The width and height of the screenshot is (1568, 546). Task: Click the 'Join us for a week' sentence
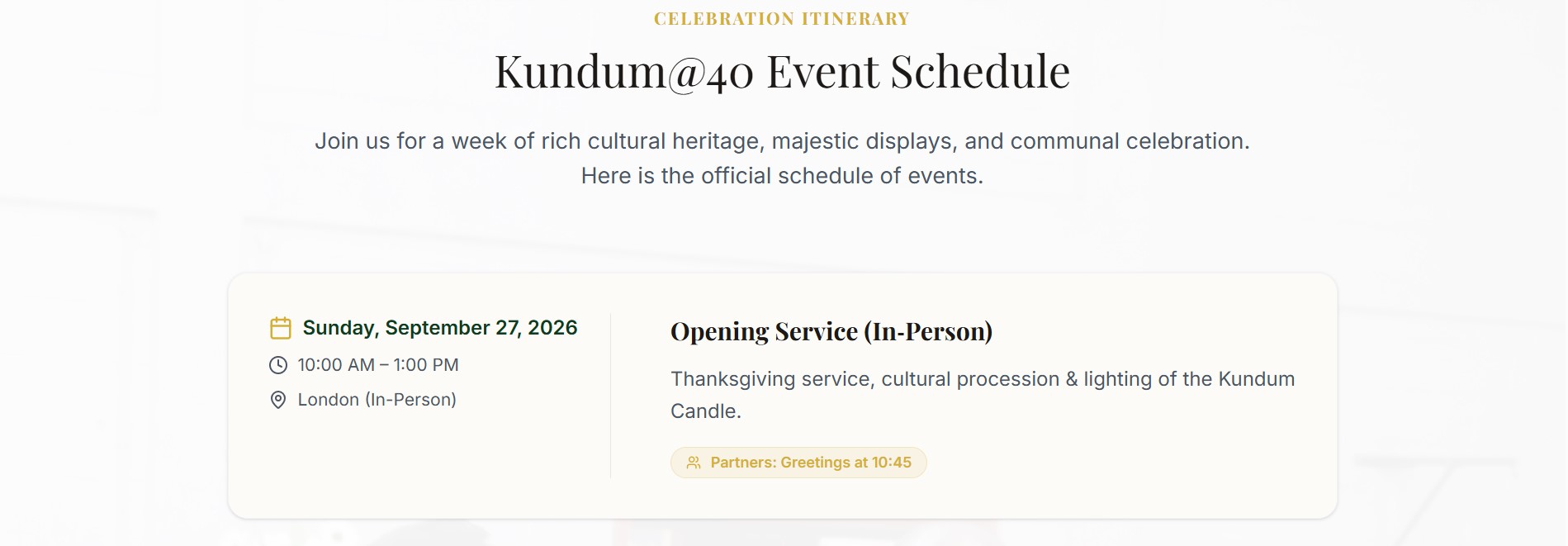781,141
